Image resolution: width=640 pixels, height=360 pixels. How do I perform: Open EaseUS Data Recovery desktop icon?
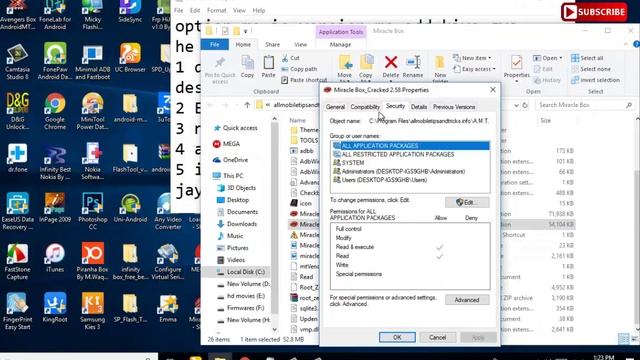pyautogui.click(x=17, y=211)
